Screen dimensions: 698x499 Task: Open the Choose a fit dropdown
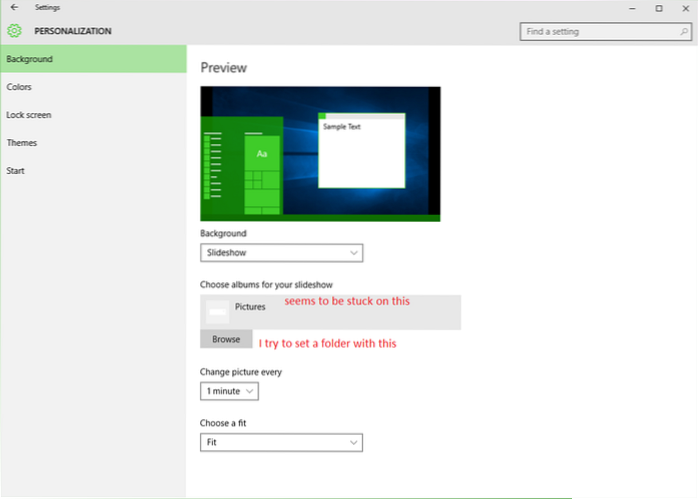tap(281, 442)
